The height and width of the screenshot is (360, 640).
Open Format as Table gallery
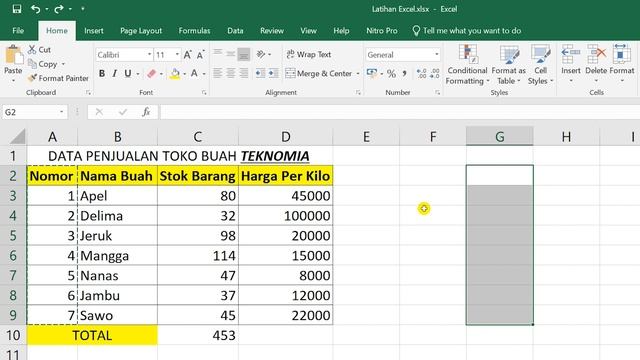pos(509,64)
